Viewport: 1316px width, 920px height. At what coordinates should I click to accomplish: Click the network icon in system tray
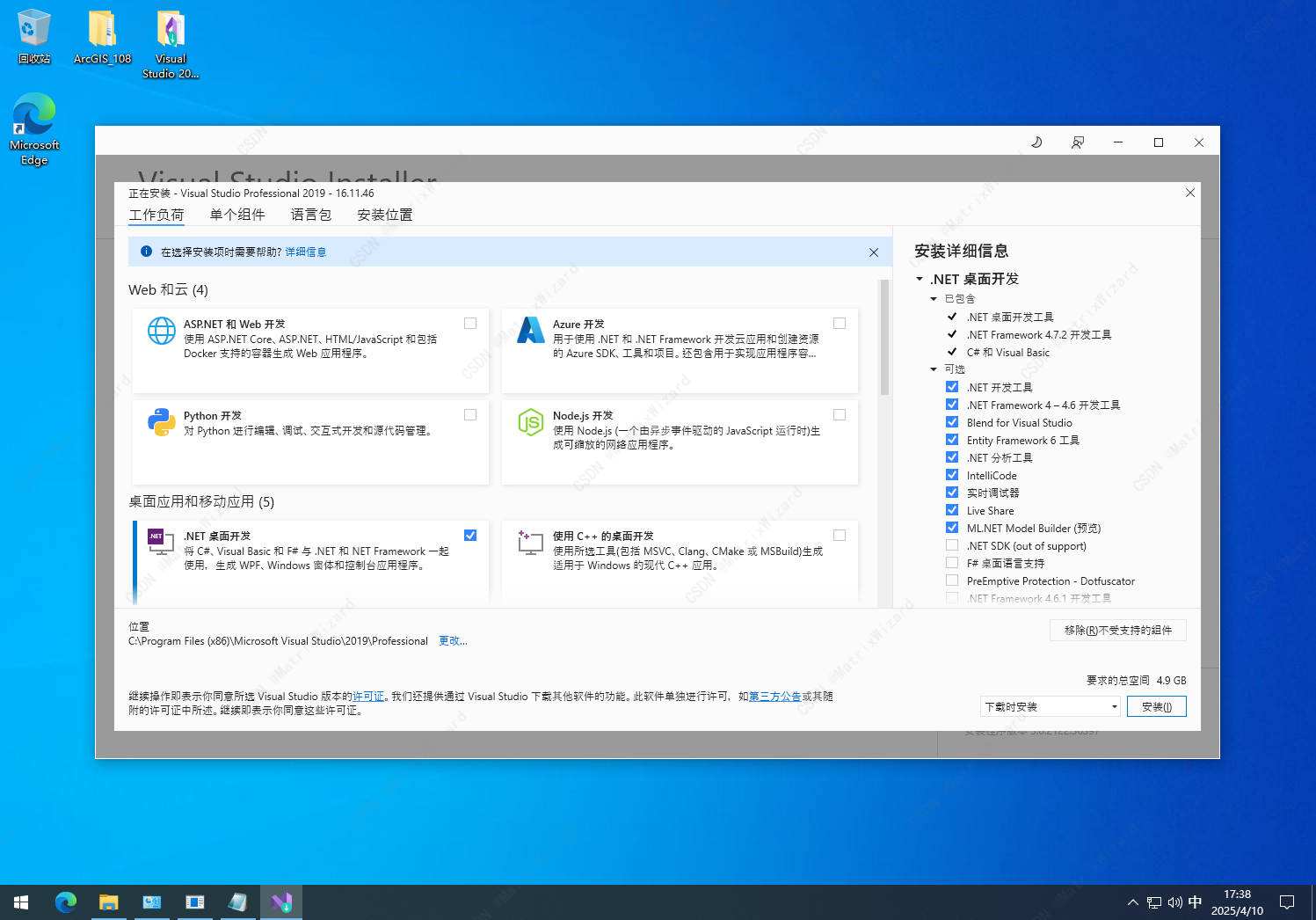1154,902
